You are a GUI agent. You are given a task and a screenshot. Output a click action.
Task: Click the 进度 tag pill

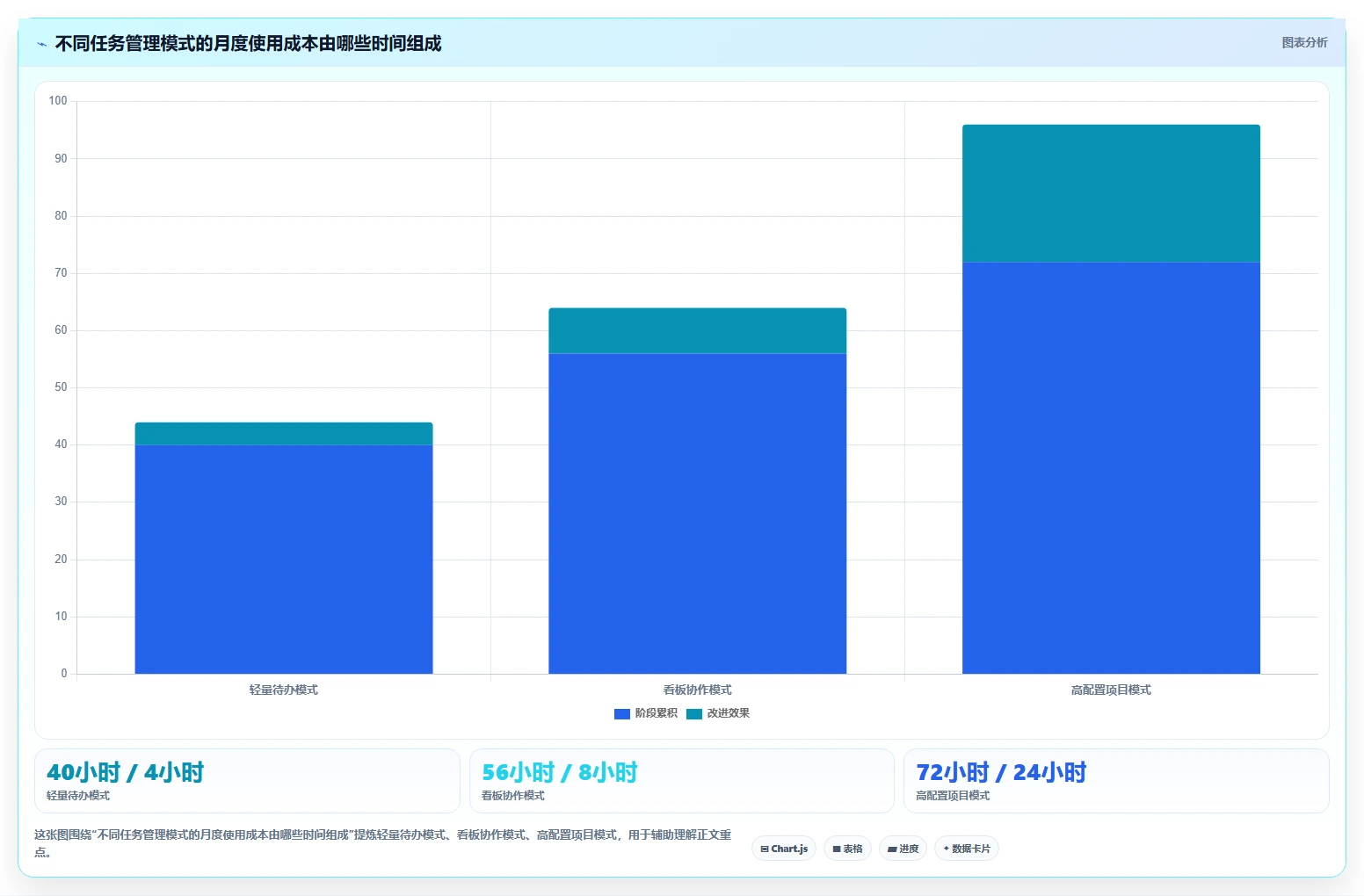903,849
